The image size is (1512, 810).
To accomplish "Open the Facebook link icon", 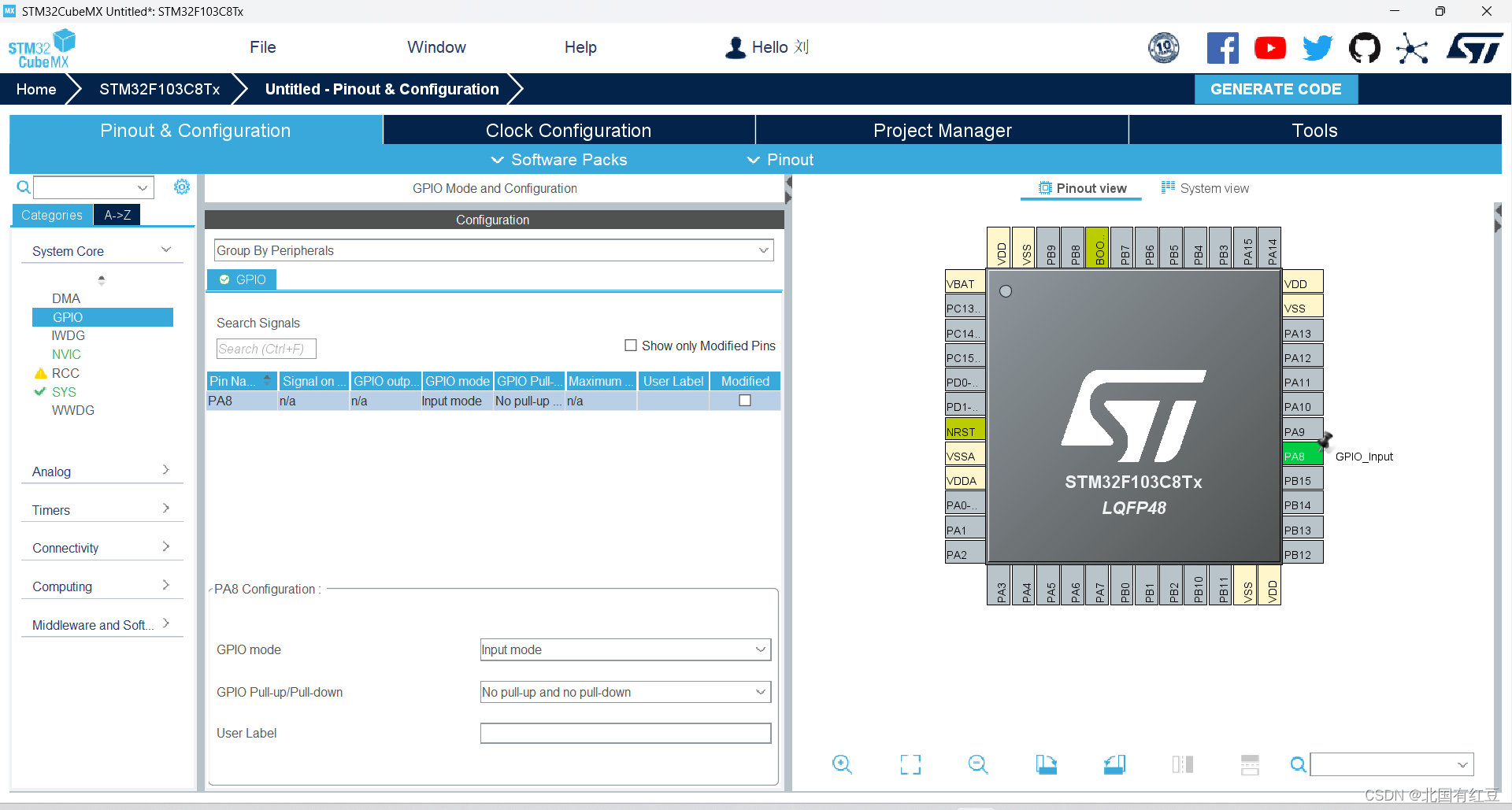I will click(1222, 48).
